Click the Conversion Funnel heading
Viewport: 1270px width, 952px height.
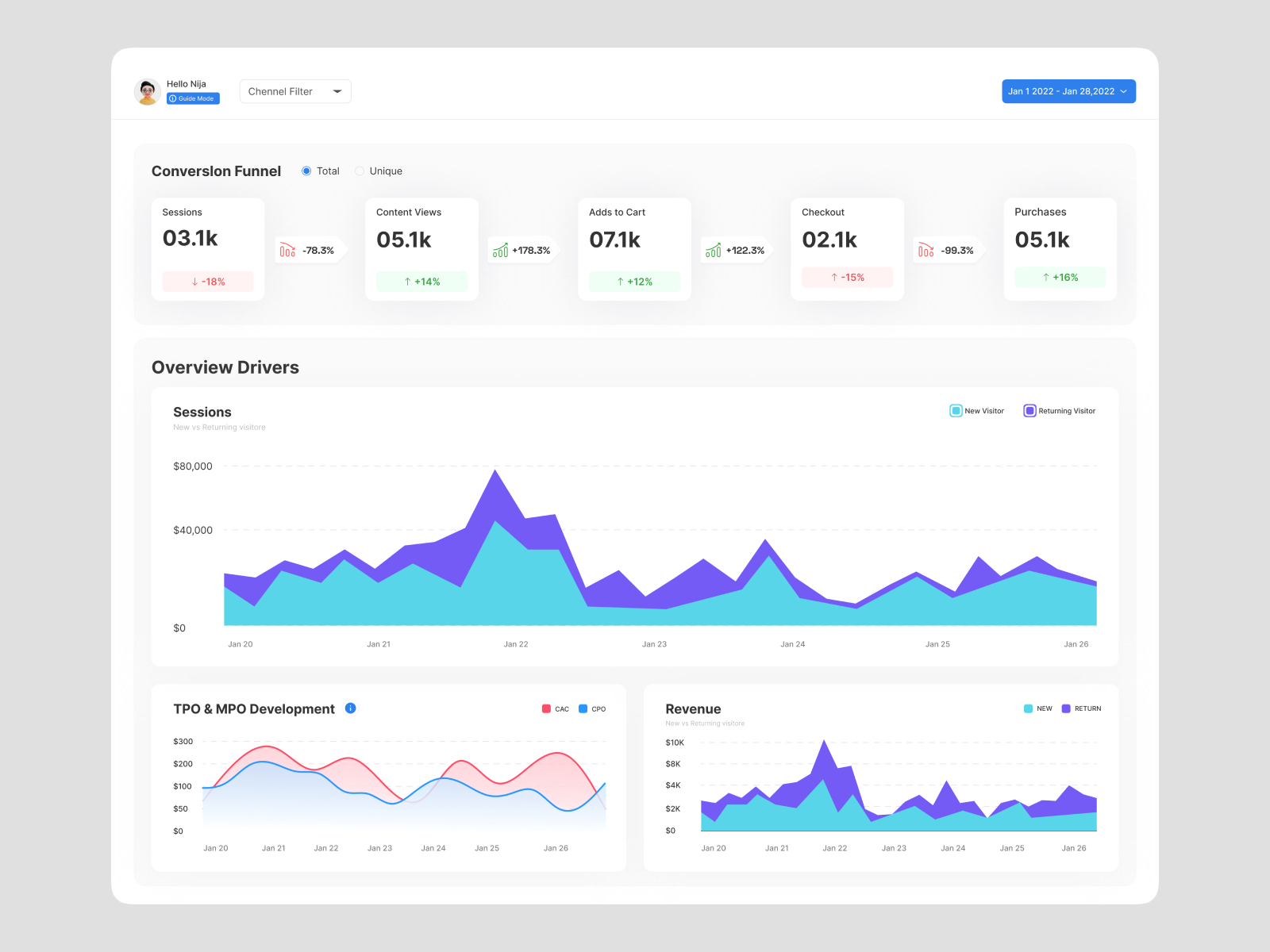tap(216, 171)
